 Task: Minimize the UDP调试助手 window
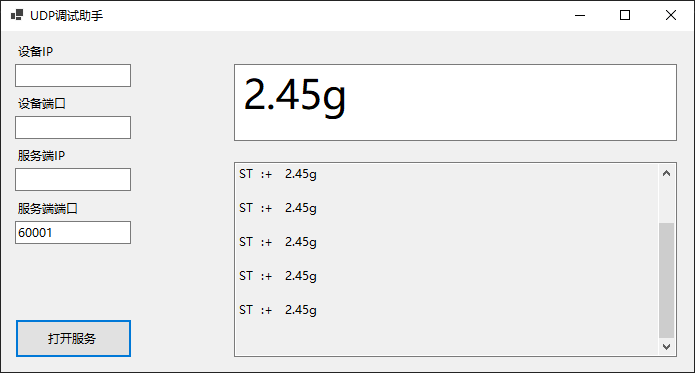(x=580, y=16)
